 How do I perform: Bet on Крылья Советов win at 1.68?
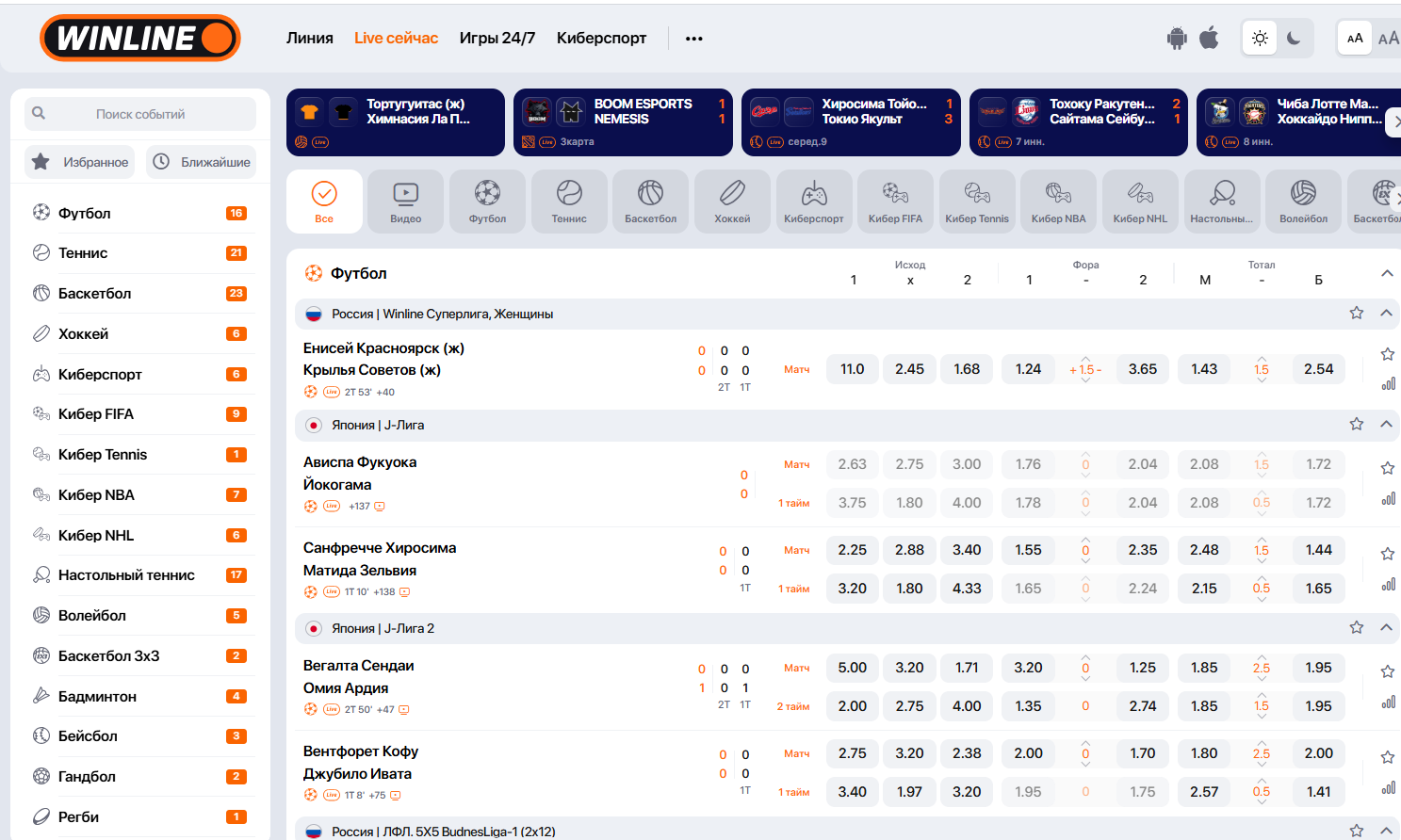coord(967,369)
